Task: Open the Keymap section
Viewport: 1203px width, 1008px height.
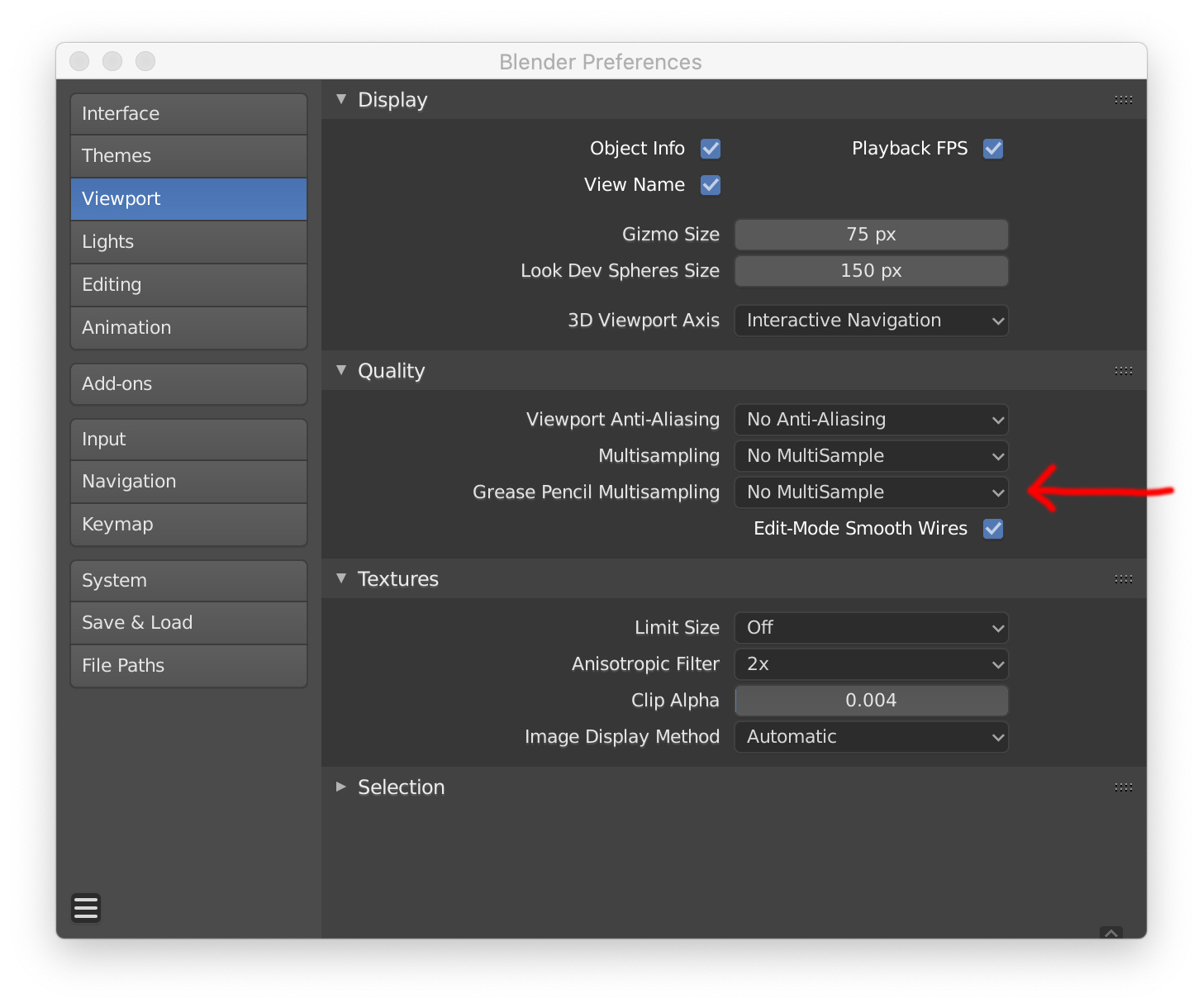Action: 189,525
